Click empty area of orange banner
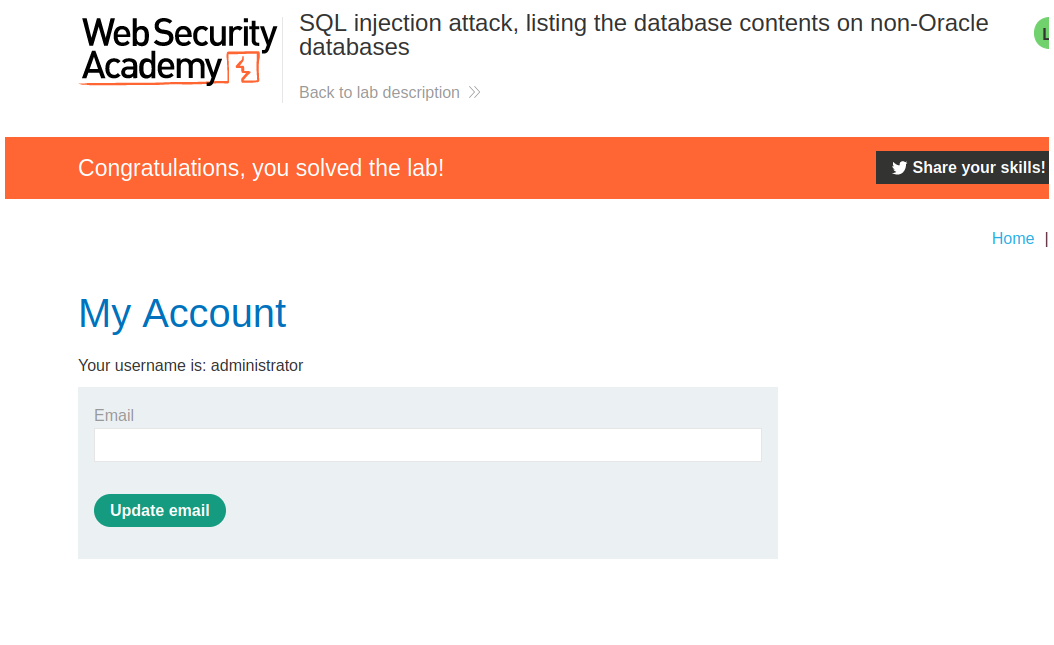Viewport: 1054px width, 645px height. tap(660, 168)
